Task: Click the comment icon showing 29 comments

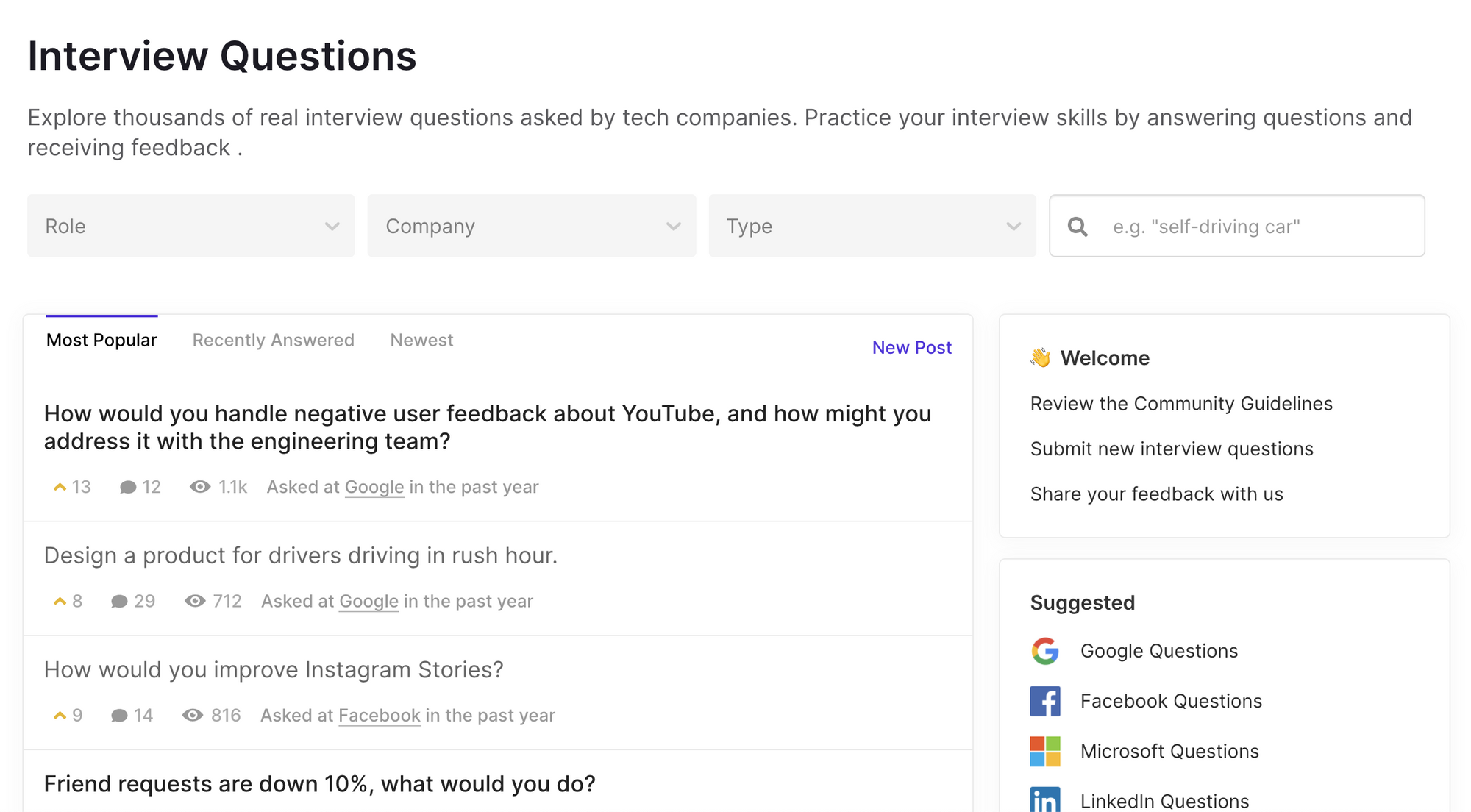Action: (119, 601)
